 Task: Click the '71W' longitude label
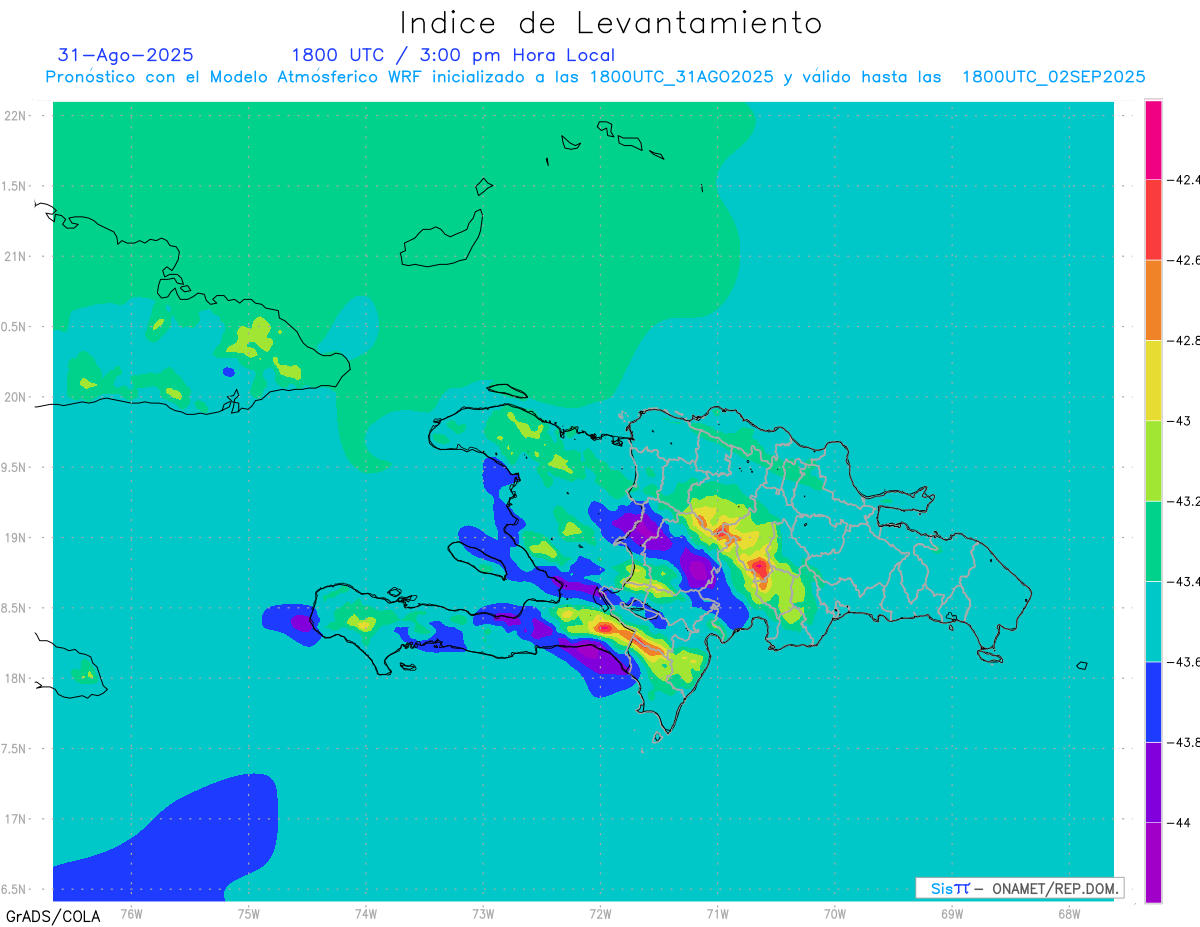pyautogui.click(x=717, y=913)
